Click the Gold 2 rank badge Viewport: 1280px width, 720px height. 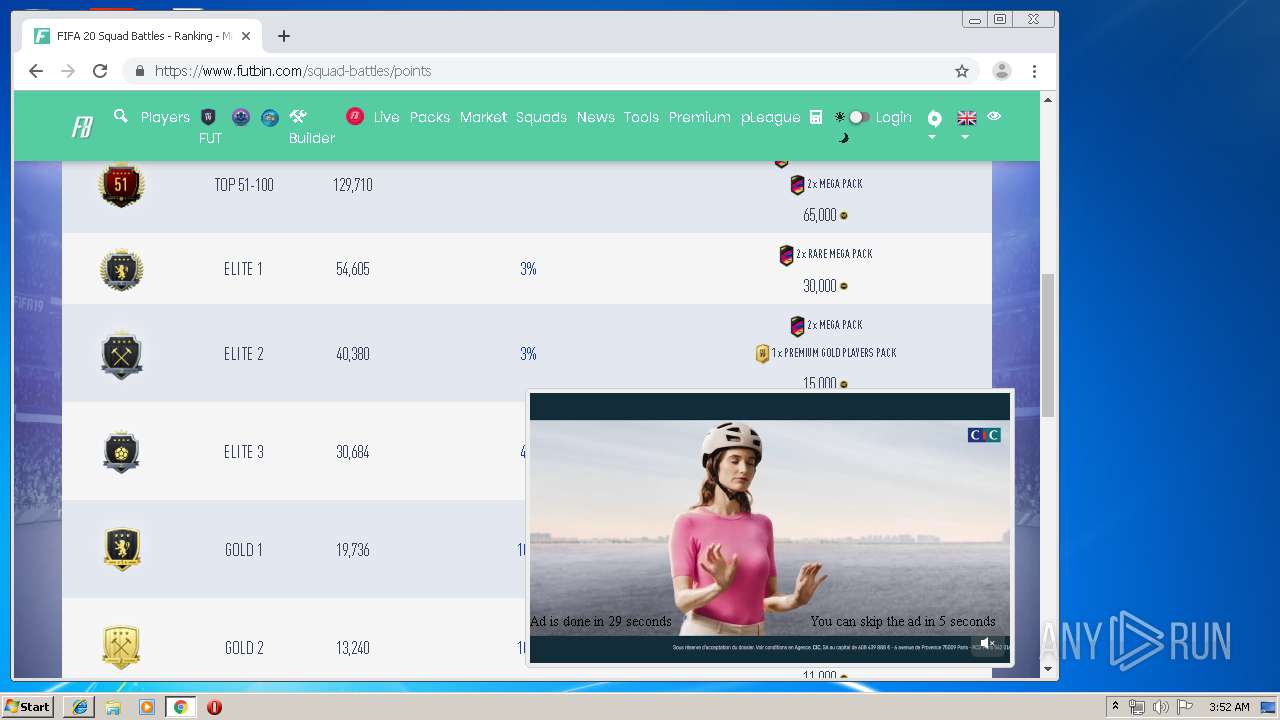tap(121, 647)
